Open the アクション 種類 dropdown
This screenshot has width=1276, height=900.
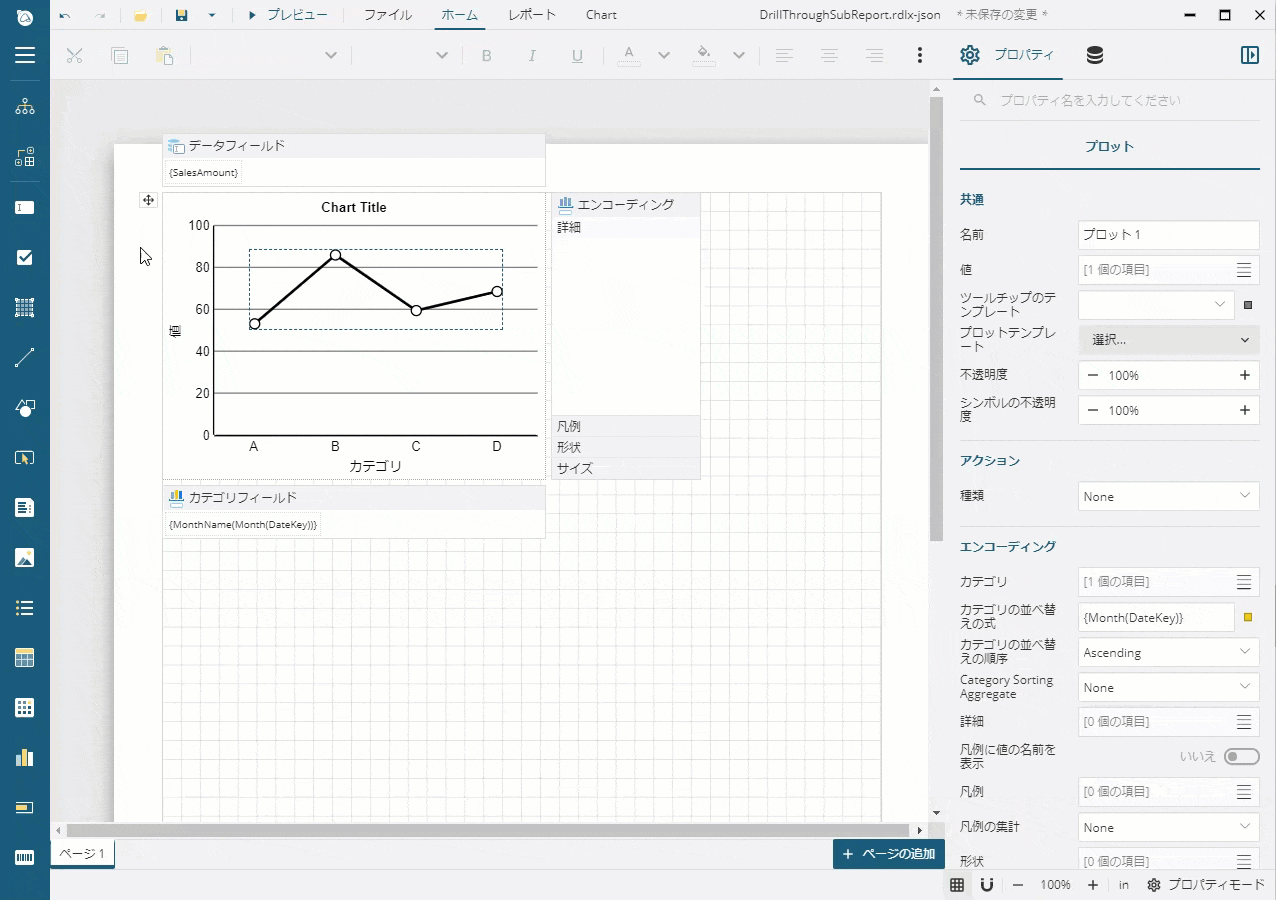coord(1168,496)
